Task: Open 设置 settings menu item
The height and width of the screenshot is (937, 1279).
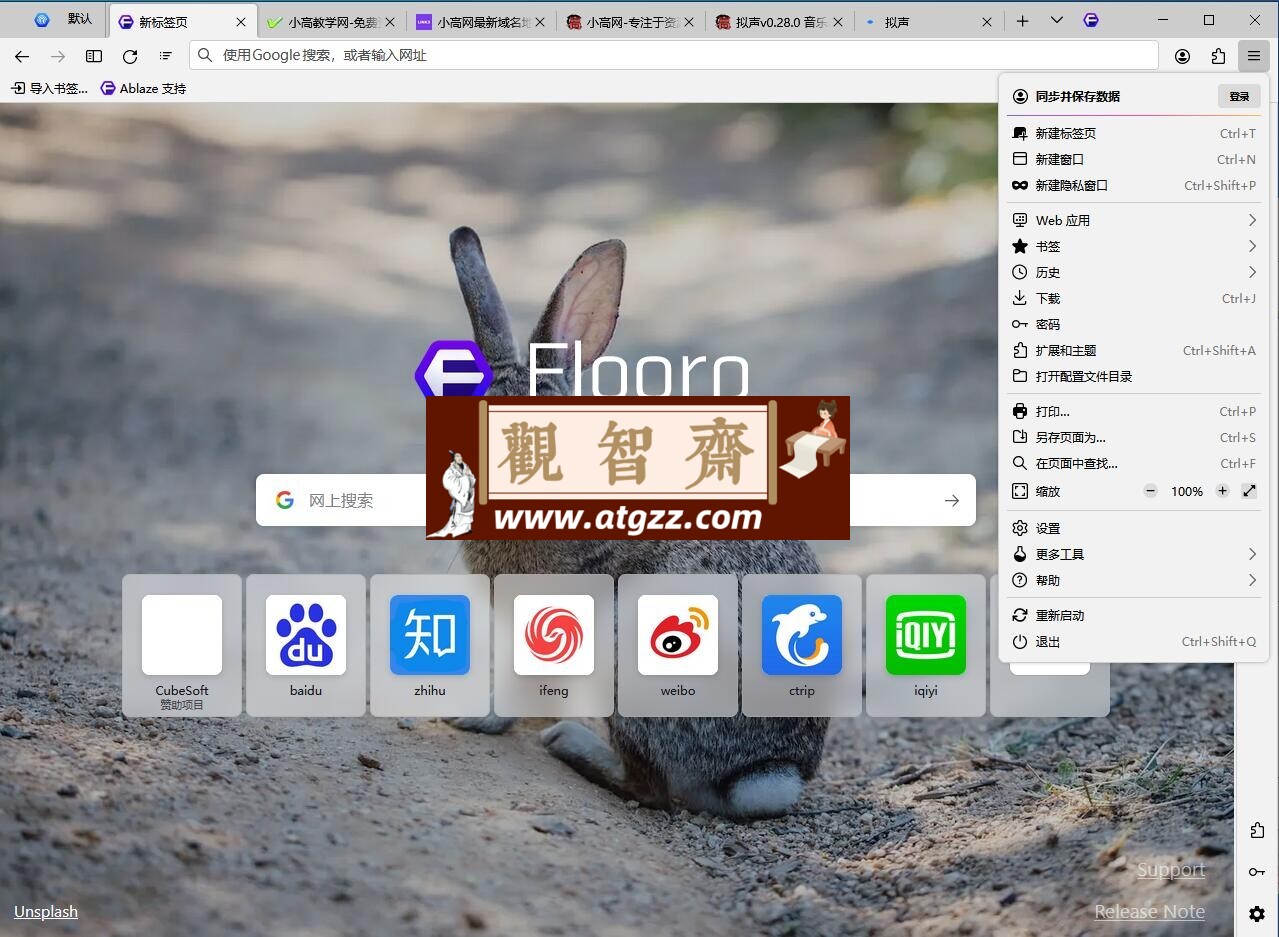Action: coord(1134,528)
